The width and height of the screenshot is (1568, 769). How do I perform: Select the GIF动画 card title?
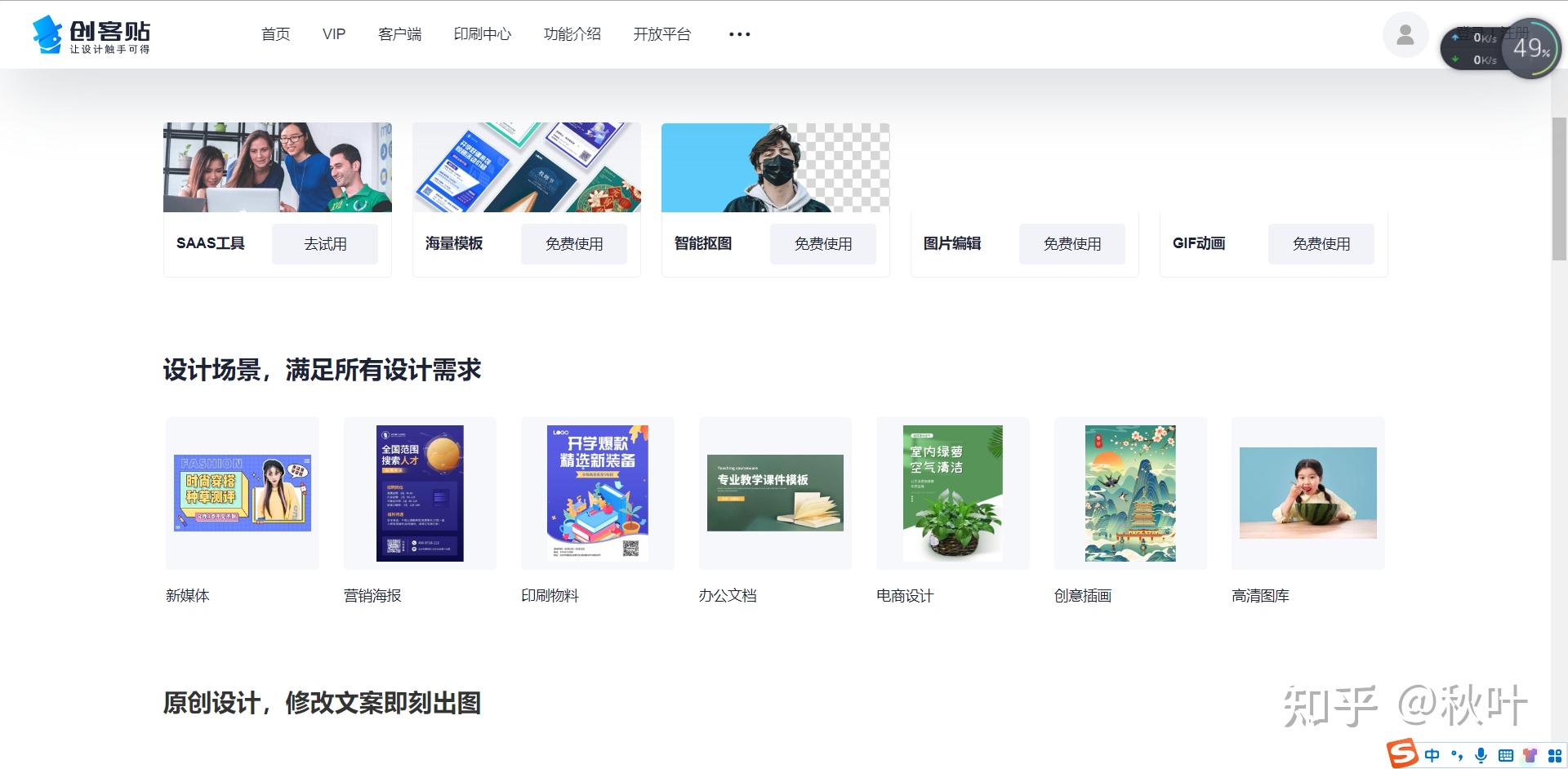(1199, 243)
